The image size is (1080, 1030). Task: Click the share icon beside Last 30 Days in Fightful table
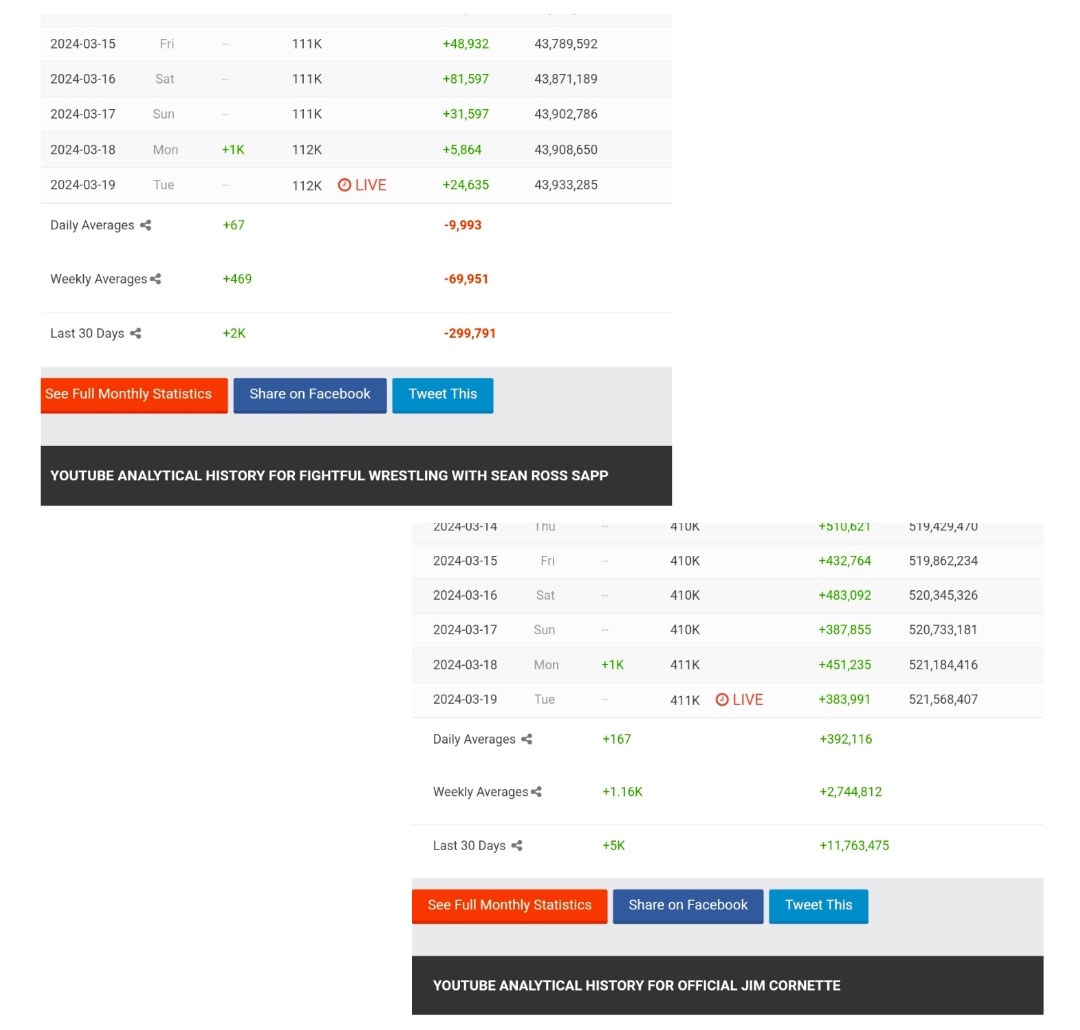point(136,333)
